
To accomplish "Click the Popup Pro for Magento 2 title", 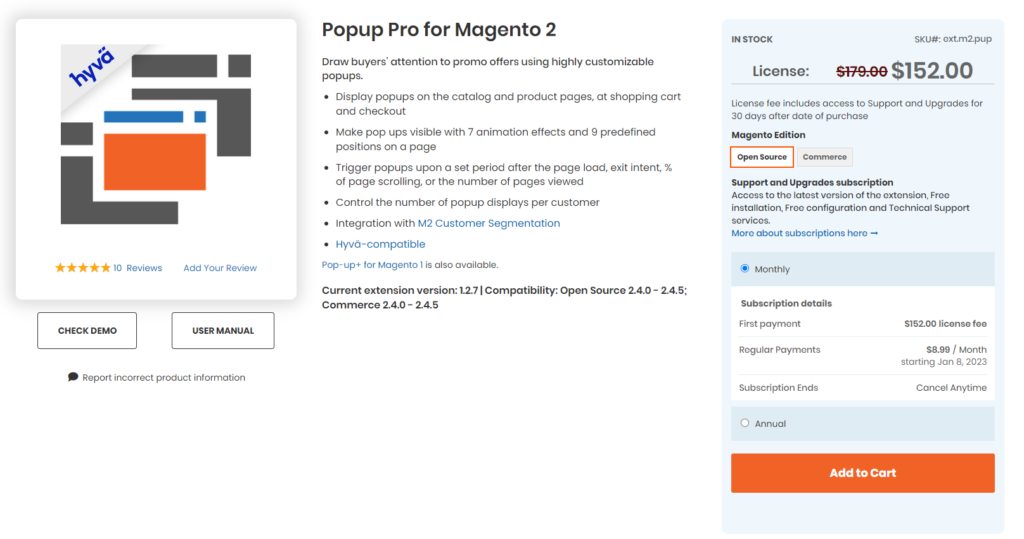I will 439,30.
